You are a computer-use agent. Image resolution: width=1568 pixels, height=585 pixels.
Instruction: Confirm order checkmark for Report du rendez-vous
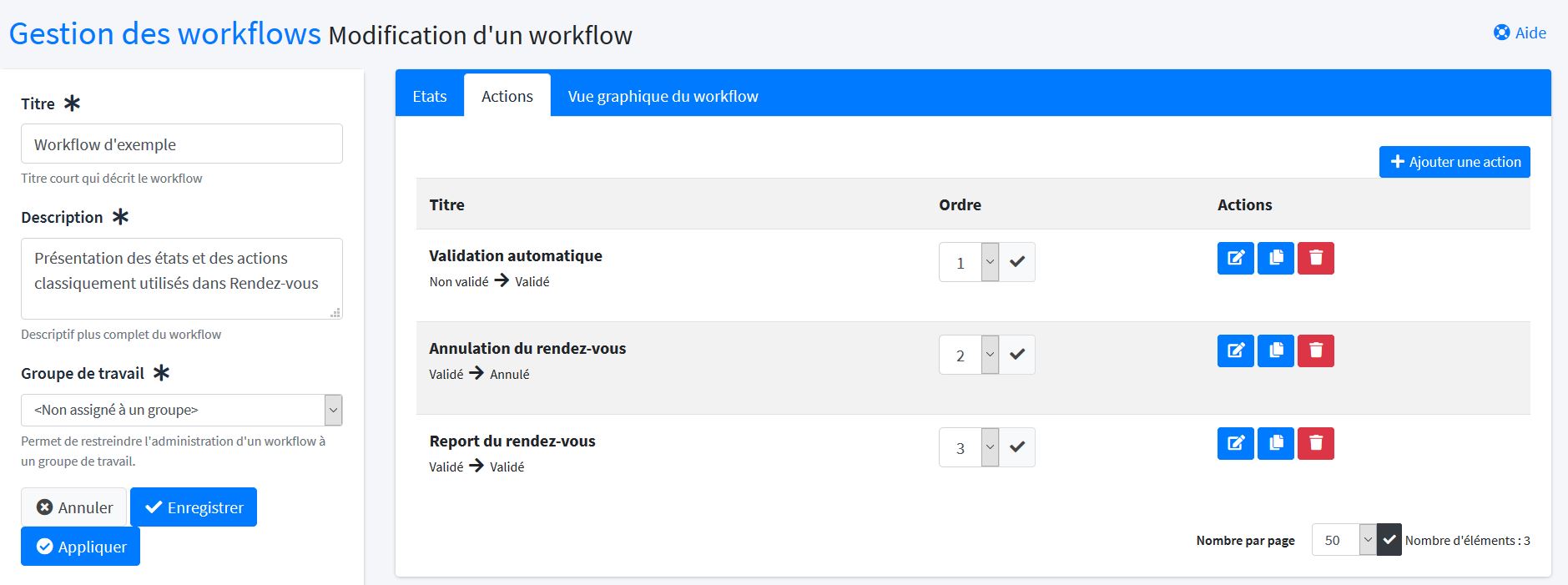tap(1016, 447)
